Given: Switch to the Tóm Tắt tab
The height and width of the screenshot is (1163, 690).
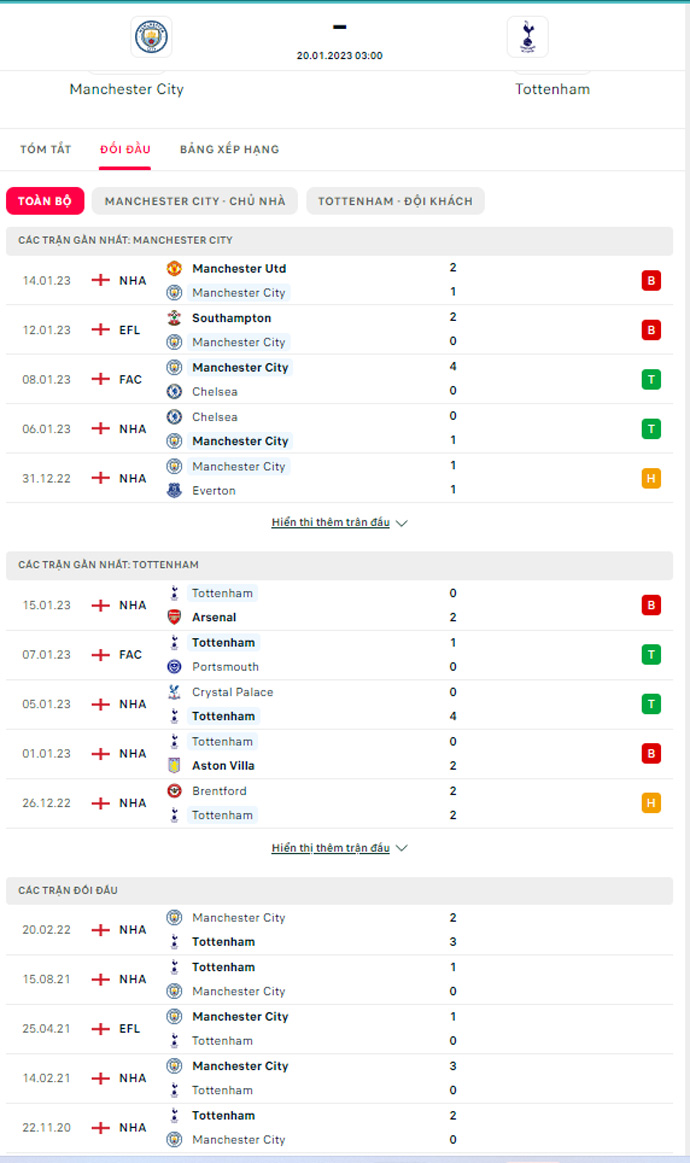Looking at the screenshot, I should coord(46,150).
